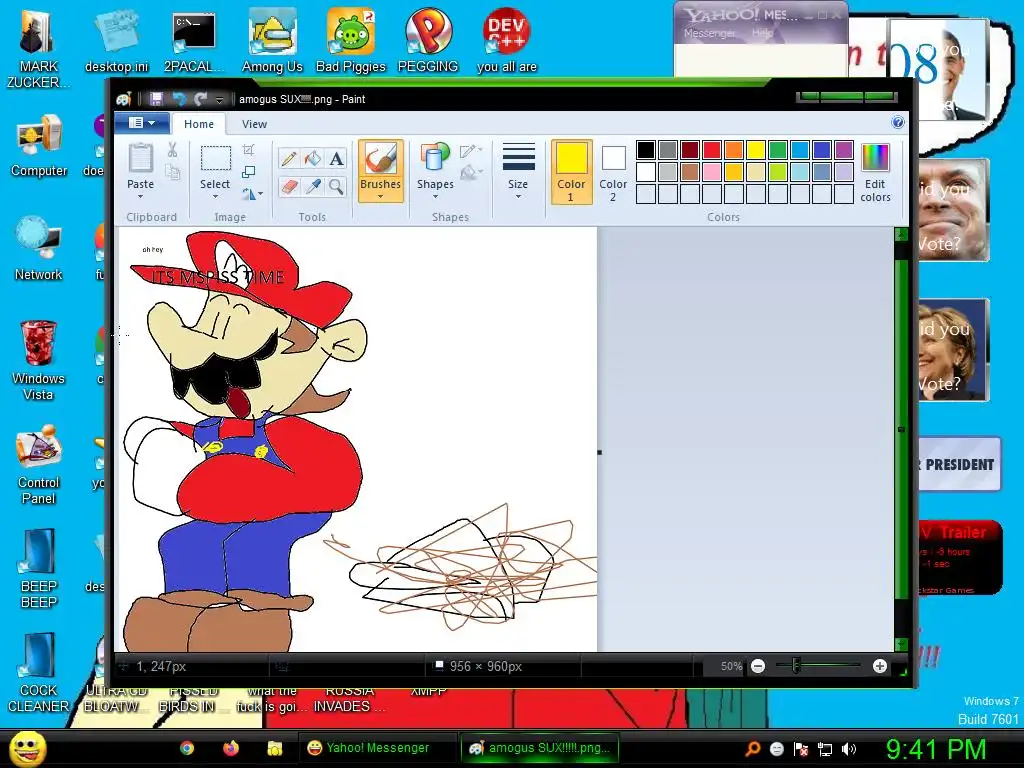Click the Paste clipboard icon
This screenshot has height=768, width=1024.
point(140,158)
